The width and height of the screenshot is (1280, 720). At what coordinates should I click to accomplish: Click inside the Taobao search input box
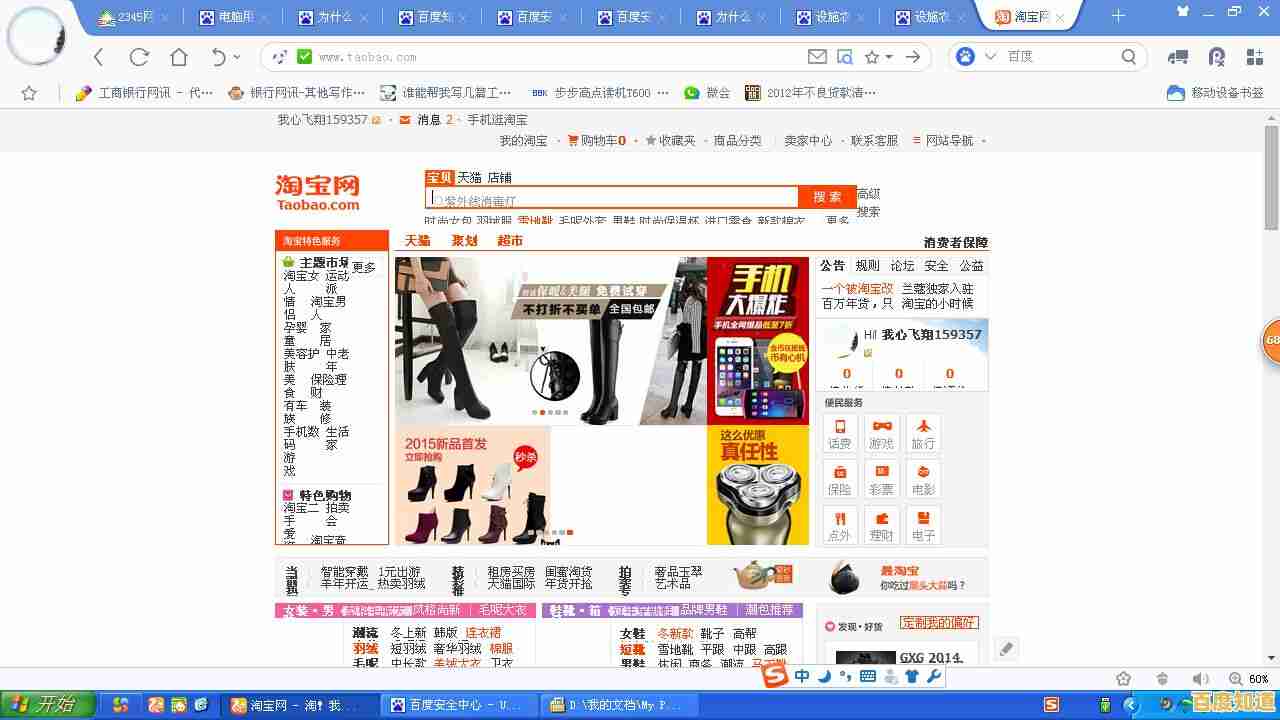pyautogui.click(x=610, y=196)
